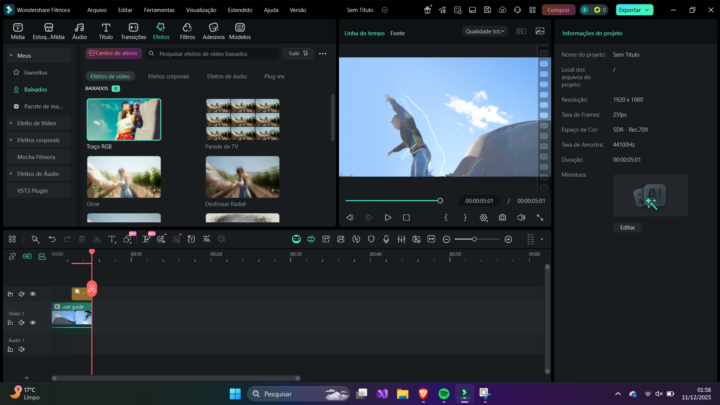Screen dimensions: 720x405
Task: Open the Adesivos stickers panel
Action: click(213, 27)
